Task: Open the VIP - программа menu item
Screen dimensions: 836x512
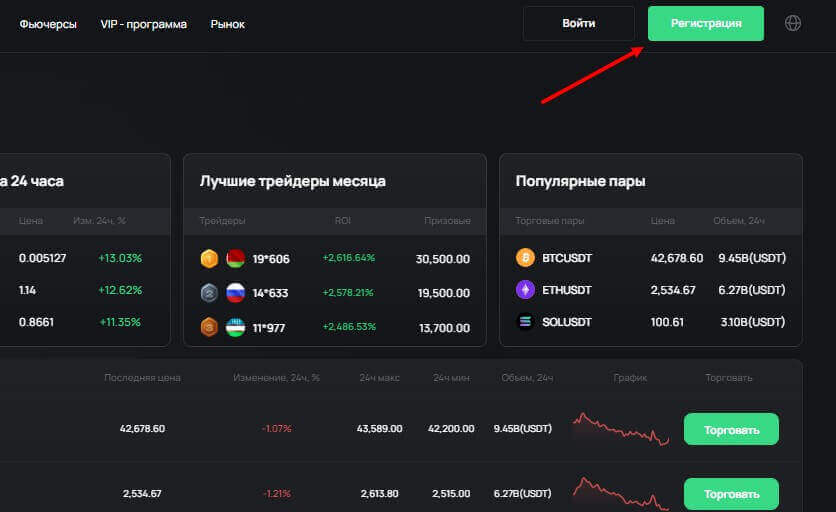Action: (143, 24)
